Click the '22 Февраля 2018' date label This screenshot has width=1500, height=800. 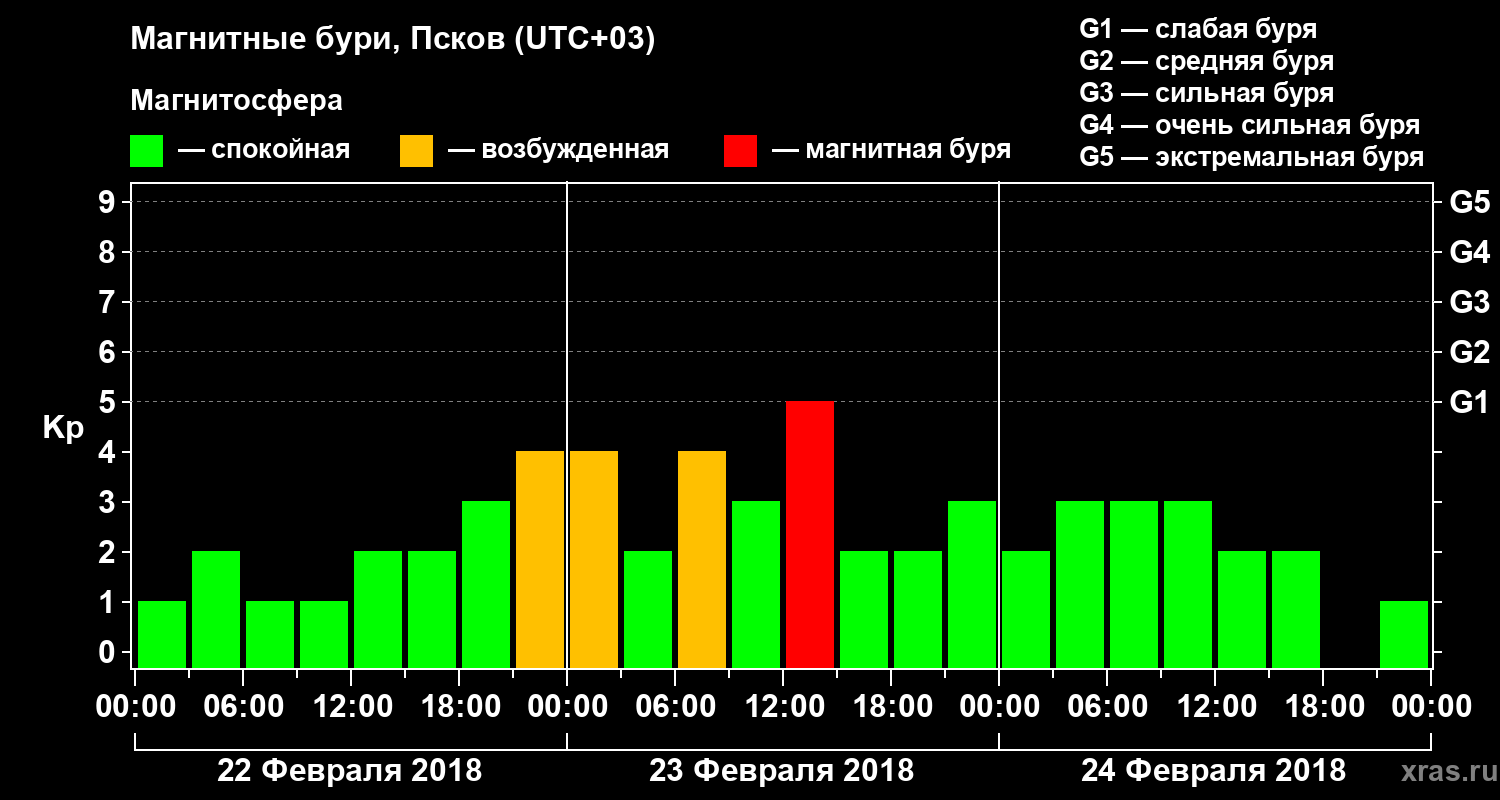(350, 771)
